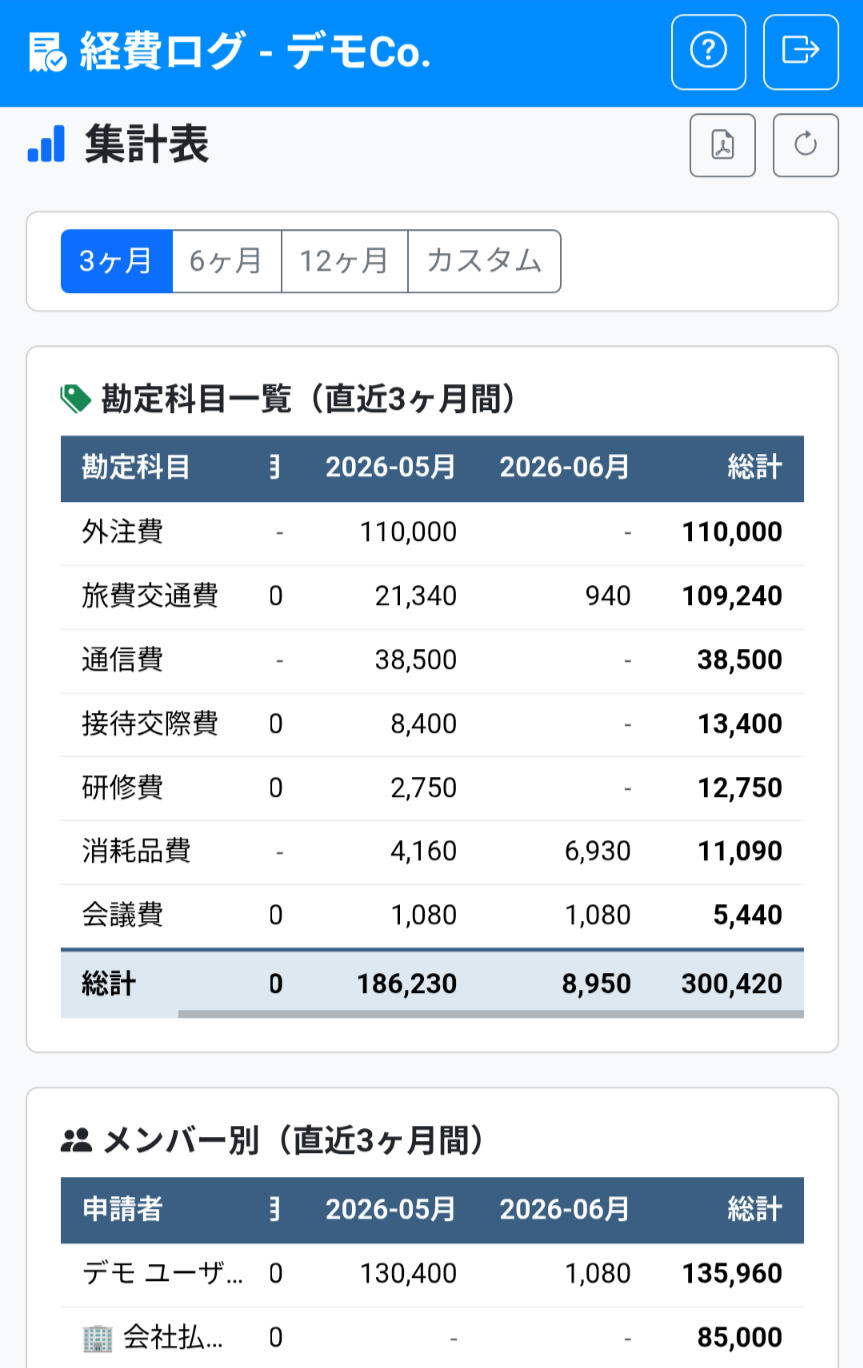Click 2026-05月 header in 勘定科目 table
The height and width of the screenshot is (1368, 863).
(391, 467)
